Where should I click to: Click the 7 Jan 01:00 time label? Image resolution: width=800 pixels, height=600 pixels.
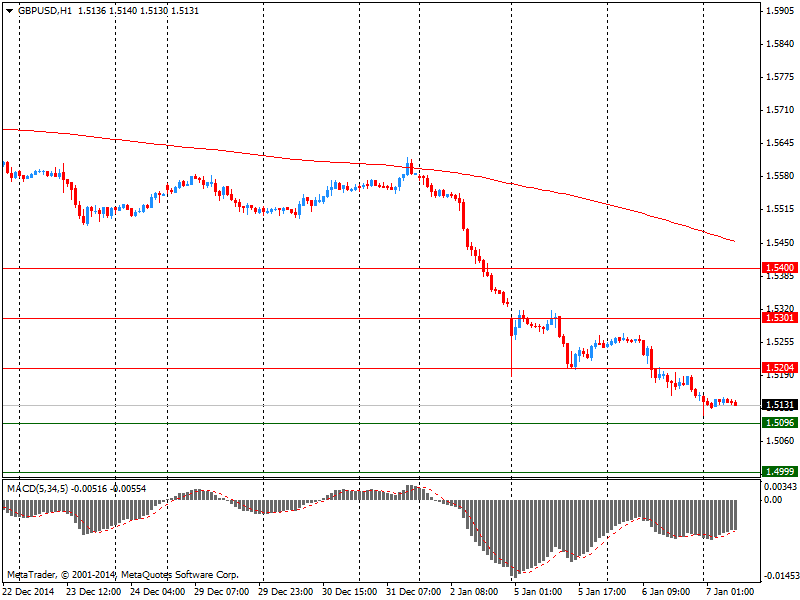click(730, 591)
